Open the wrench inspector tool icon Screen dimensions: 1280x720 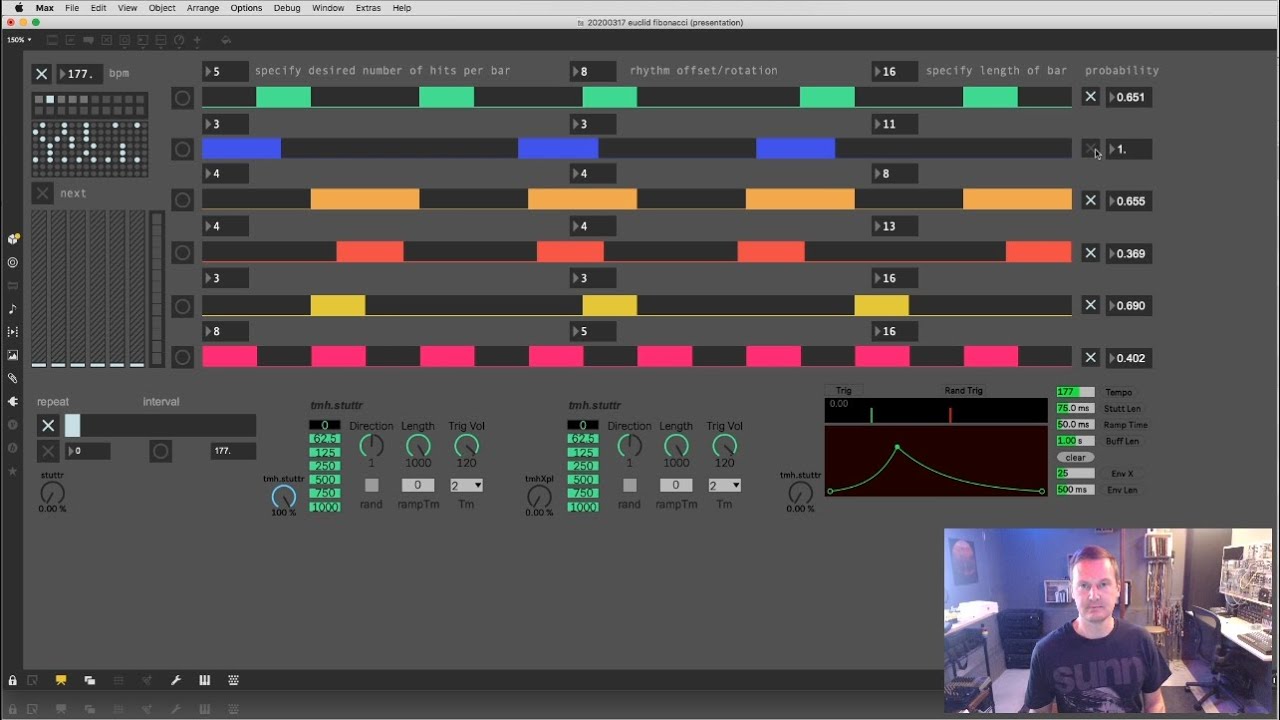pyautogui.click(x=176, y=681)
